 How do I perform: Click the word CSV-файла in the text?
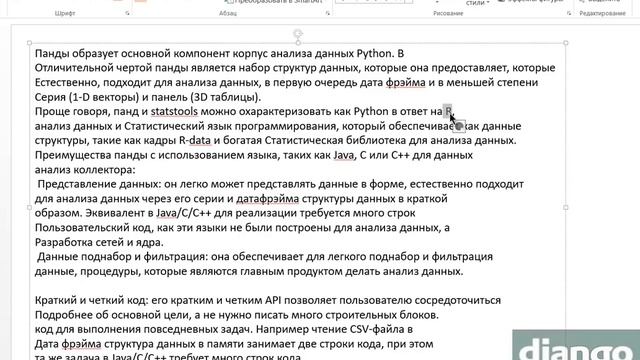click(376, 329)
